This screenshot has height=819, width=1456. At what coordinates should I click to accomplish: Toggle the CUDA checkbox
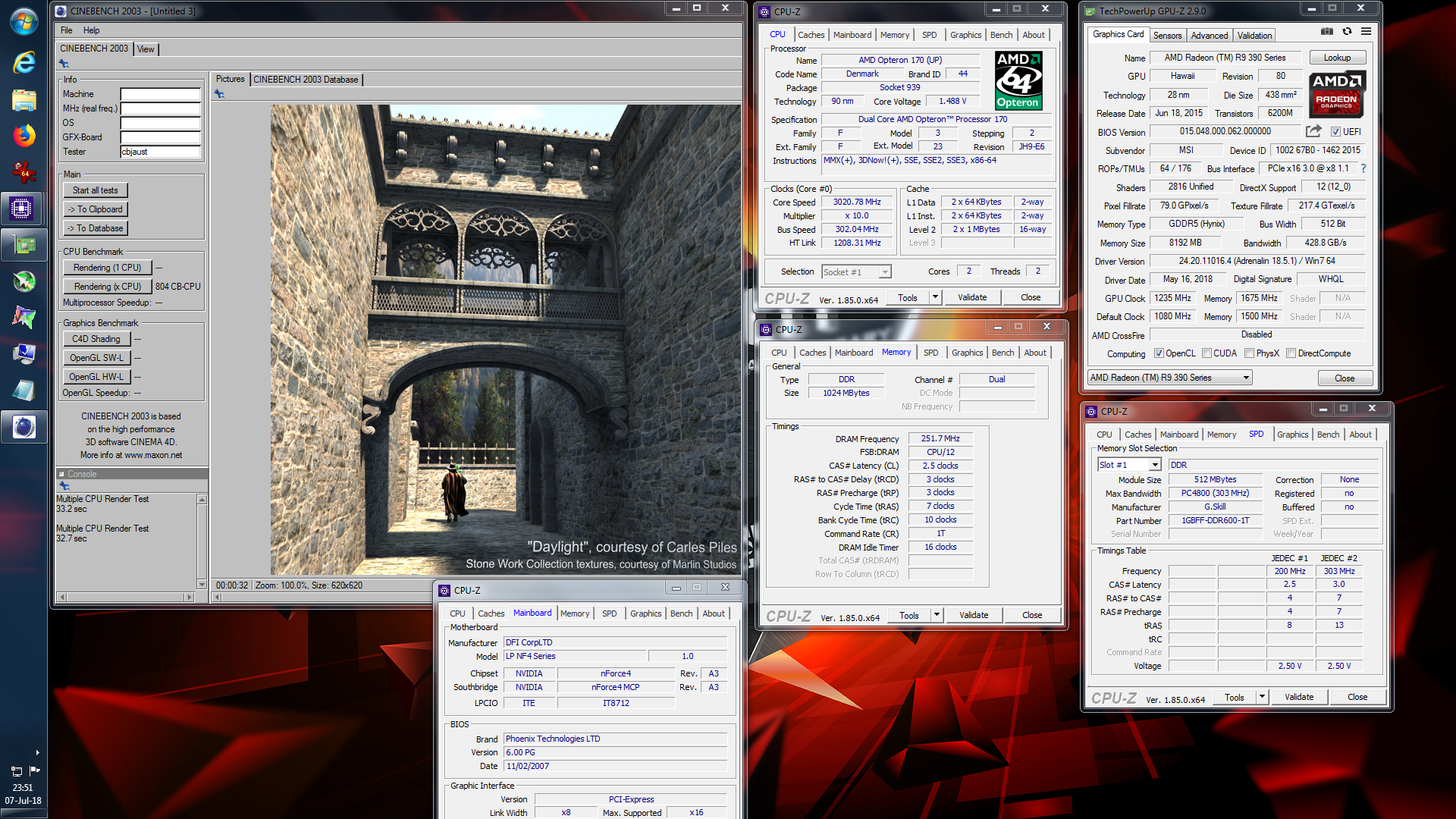pos(1207,353)
